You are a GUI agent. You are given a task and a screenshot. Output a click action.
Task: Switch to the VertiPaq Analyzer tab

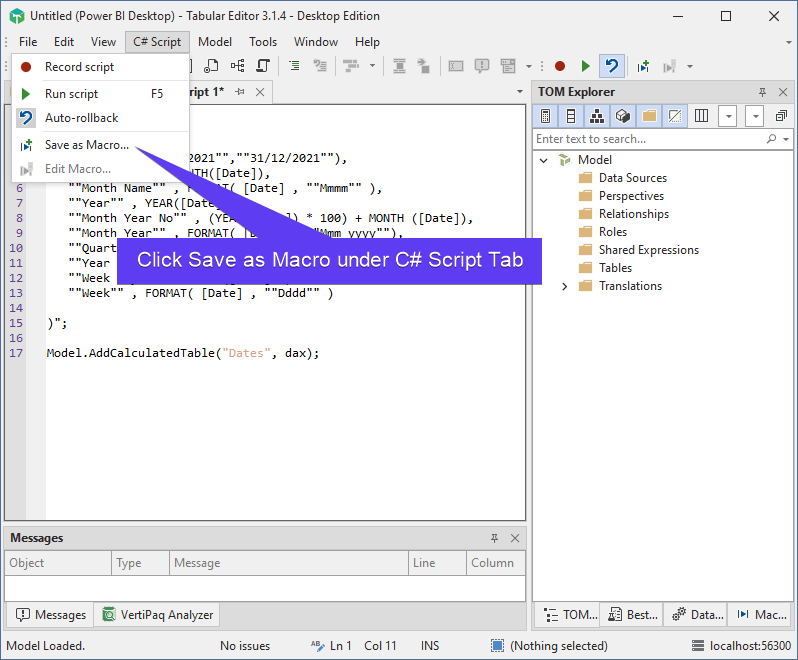pyautogui.click(x=157, y=615)
